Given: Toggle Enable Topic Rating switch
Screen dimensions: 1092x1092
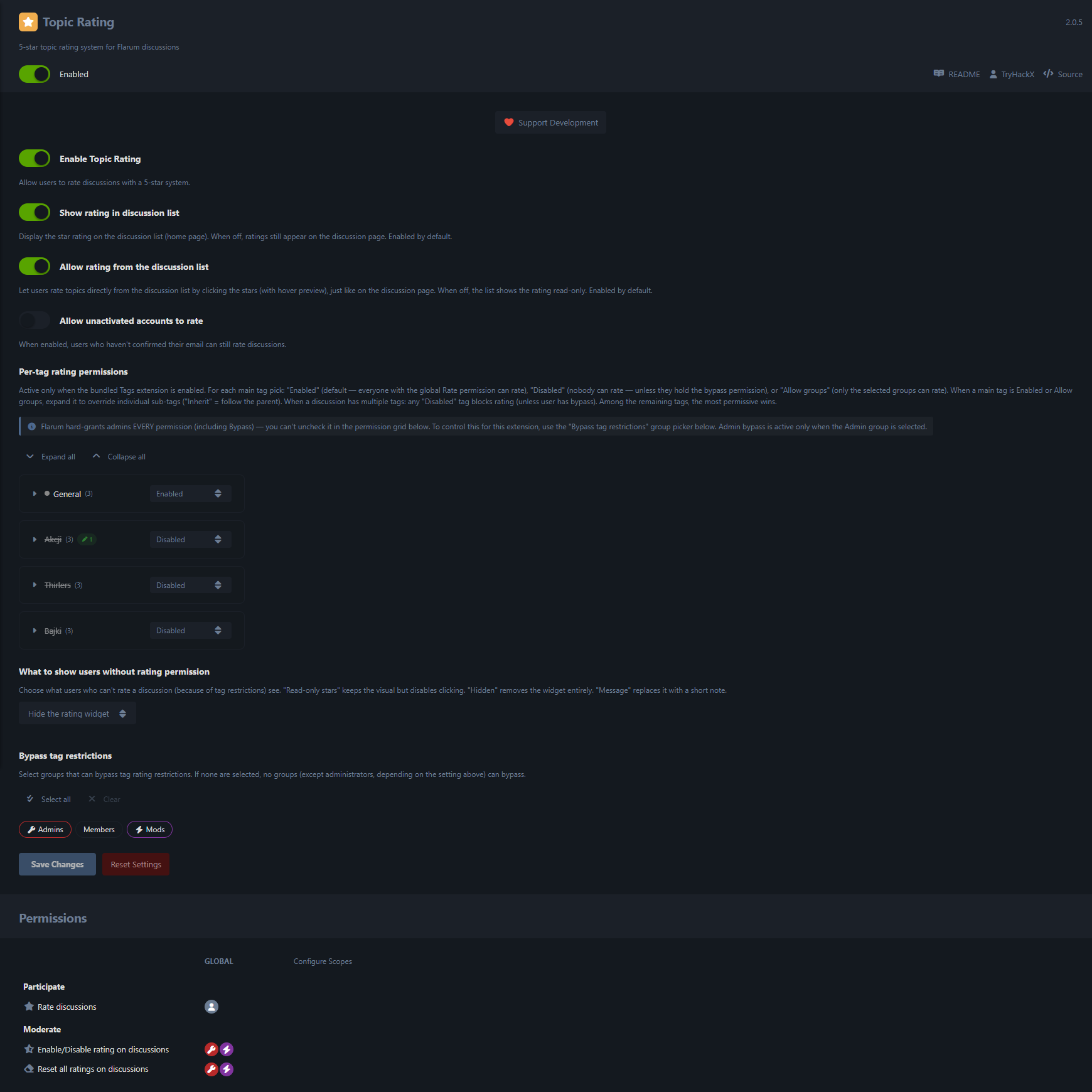Looking at the screenshot, I should coord(35,158).
